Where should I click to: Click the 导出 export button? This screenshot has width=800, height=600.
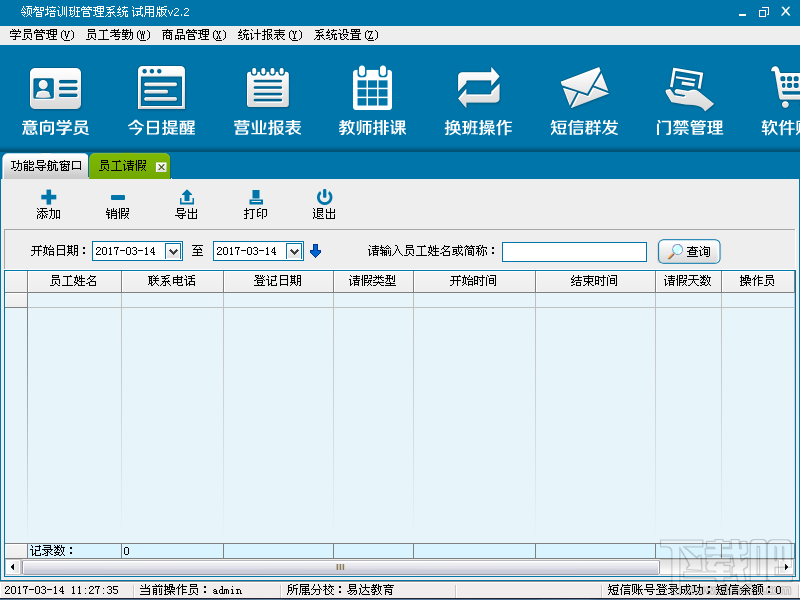[186, 205]
